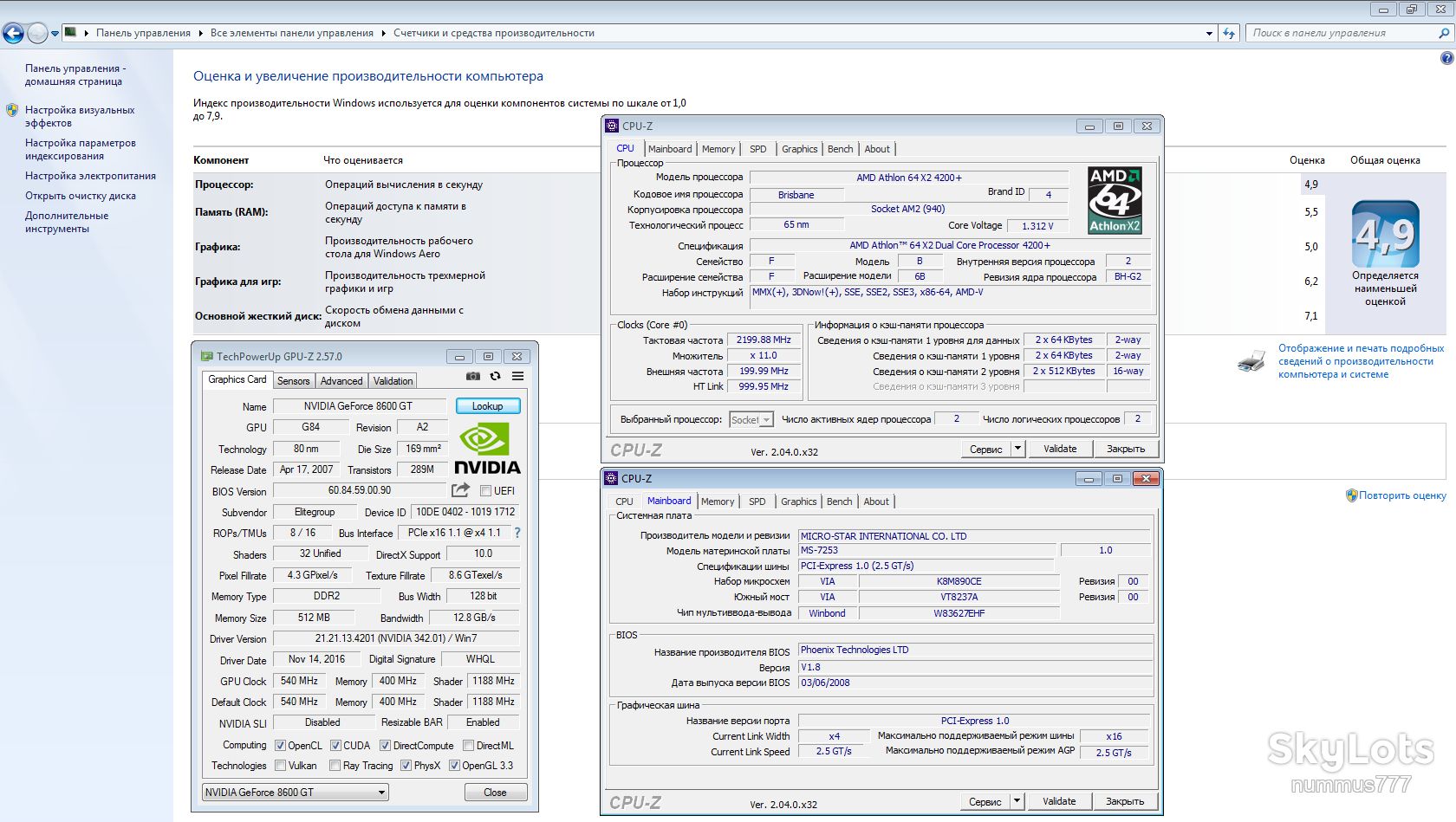Toggle the DirectCompute checkbox
The height and width of the screenshot is (822, 1456).
pyautogui.click(x=385, y=746)
